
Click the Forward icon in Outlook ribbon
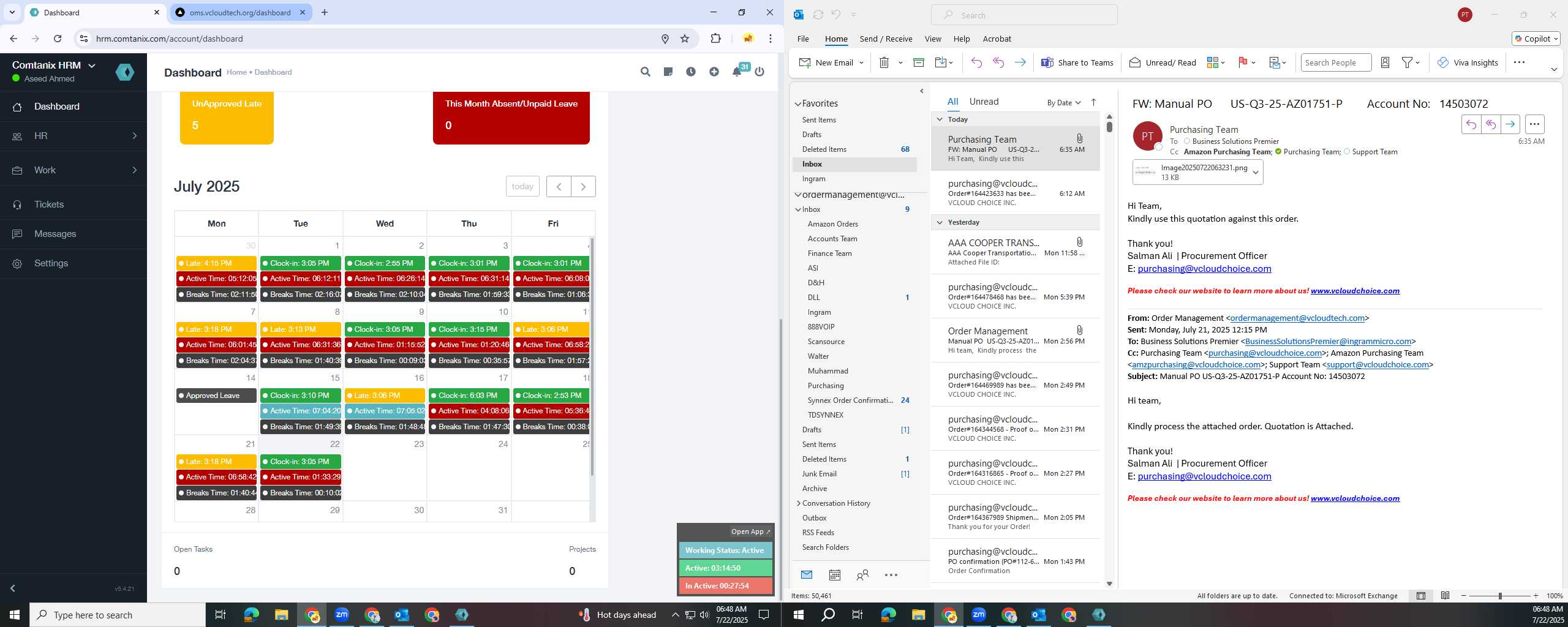coord(1020,62)
